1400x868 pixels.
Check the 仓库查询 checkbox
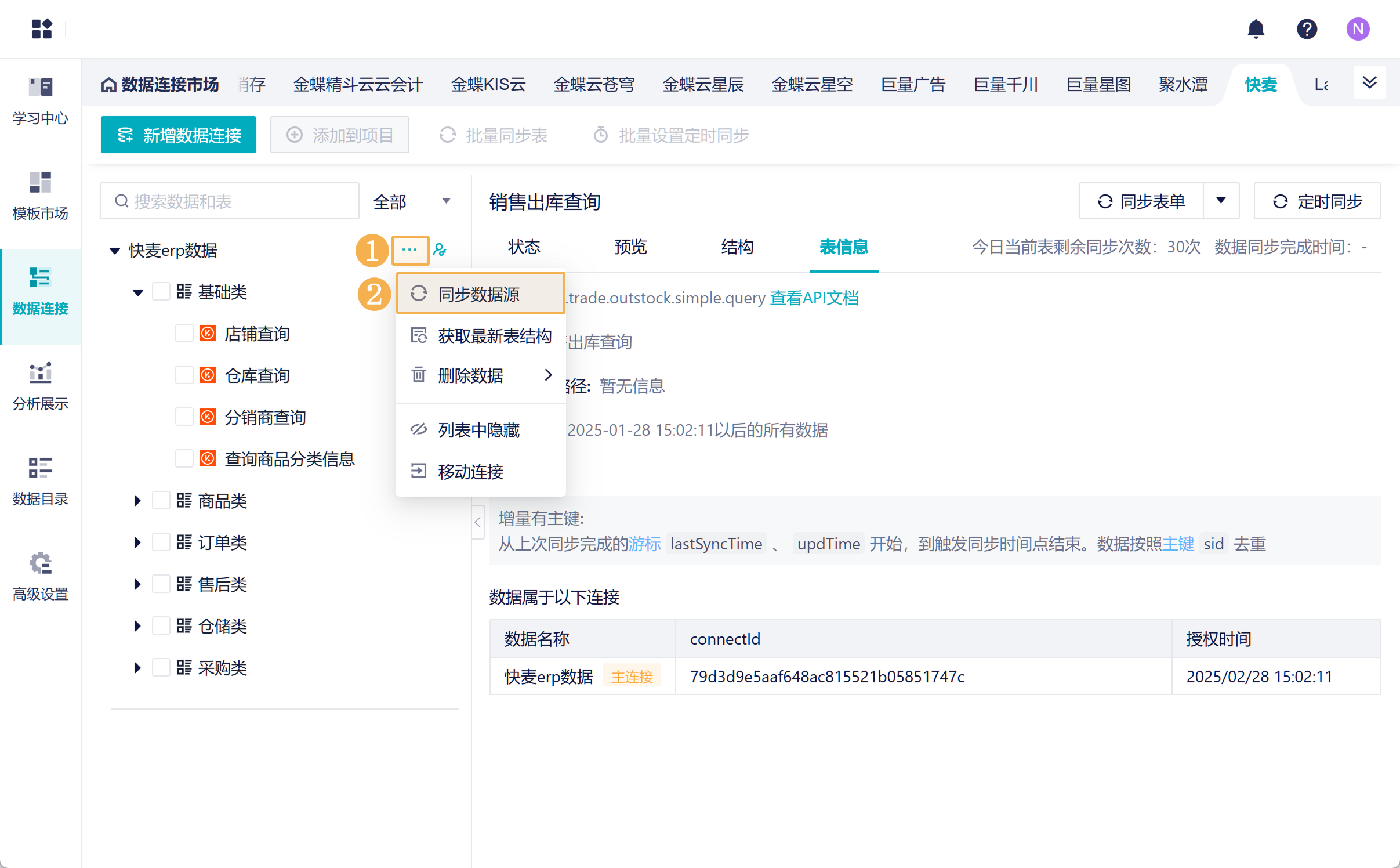pyautogui.click(x=184, y=375)
